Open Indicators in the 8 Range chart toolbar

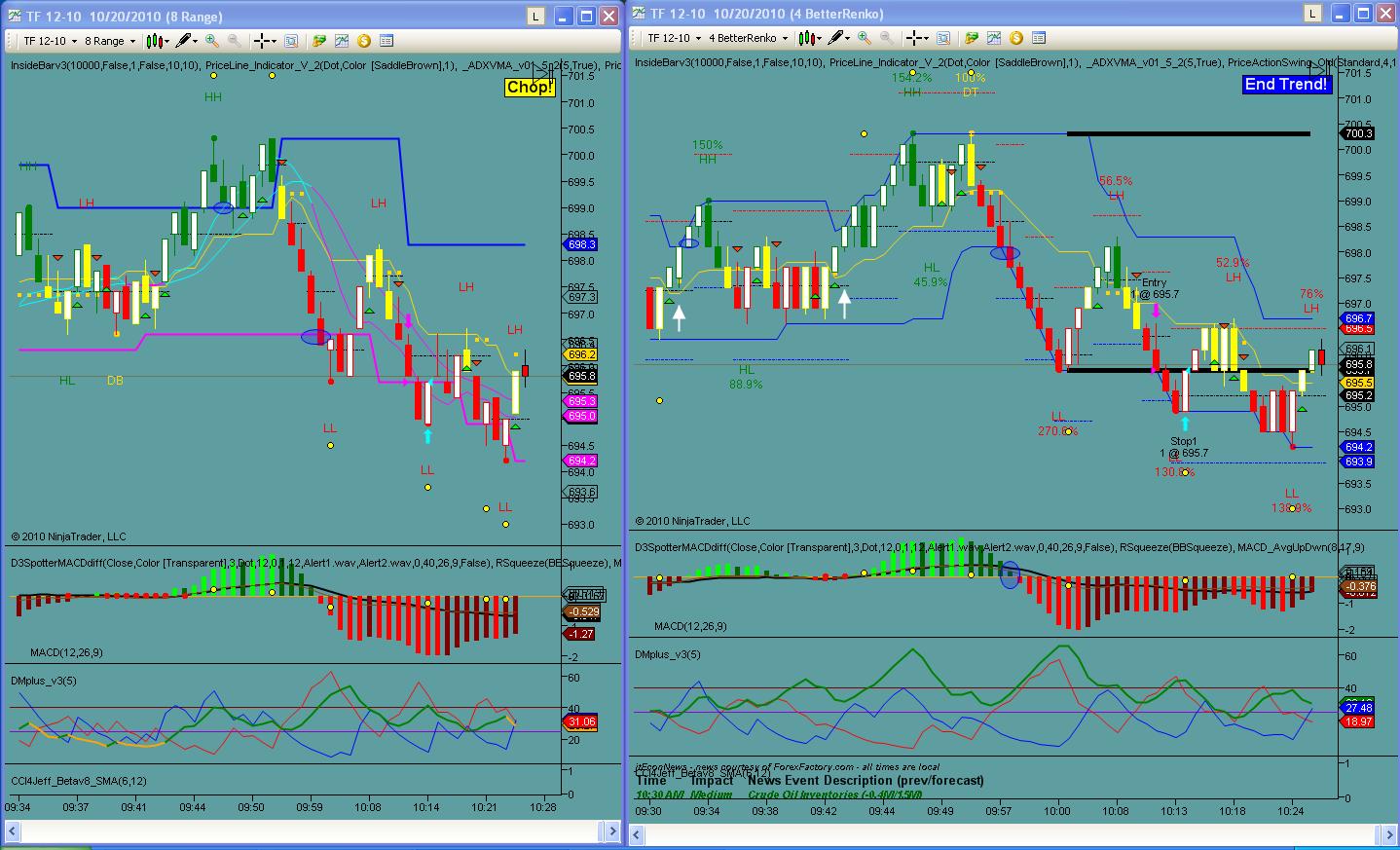click(342, 41)
